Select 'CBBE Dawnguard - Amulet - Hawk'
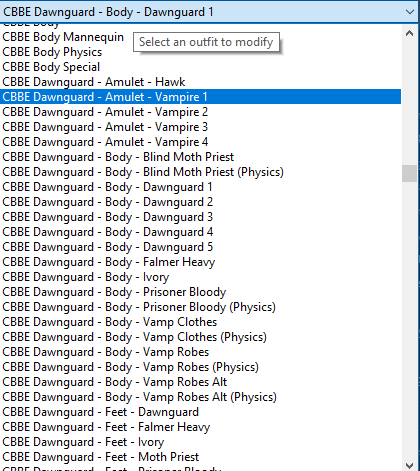The width and height of the screenshot is (420, 471). click(200, 82)
